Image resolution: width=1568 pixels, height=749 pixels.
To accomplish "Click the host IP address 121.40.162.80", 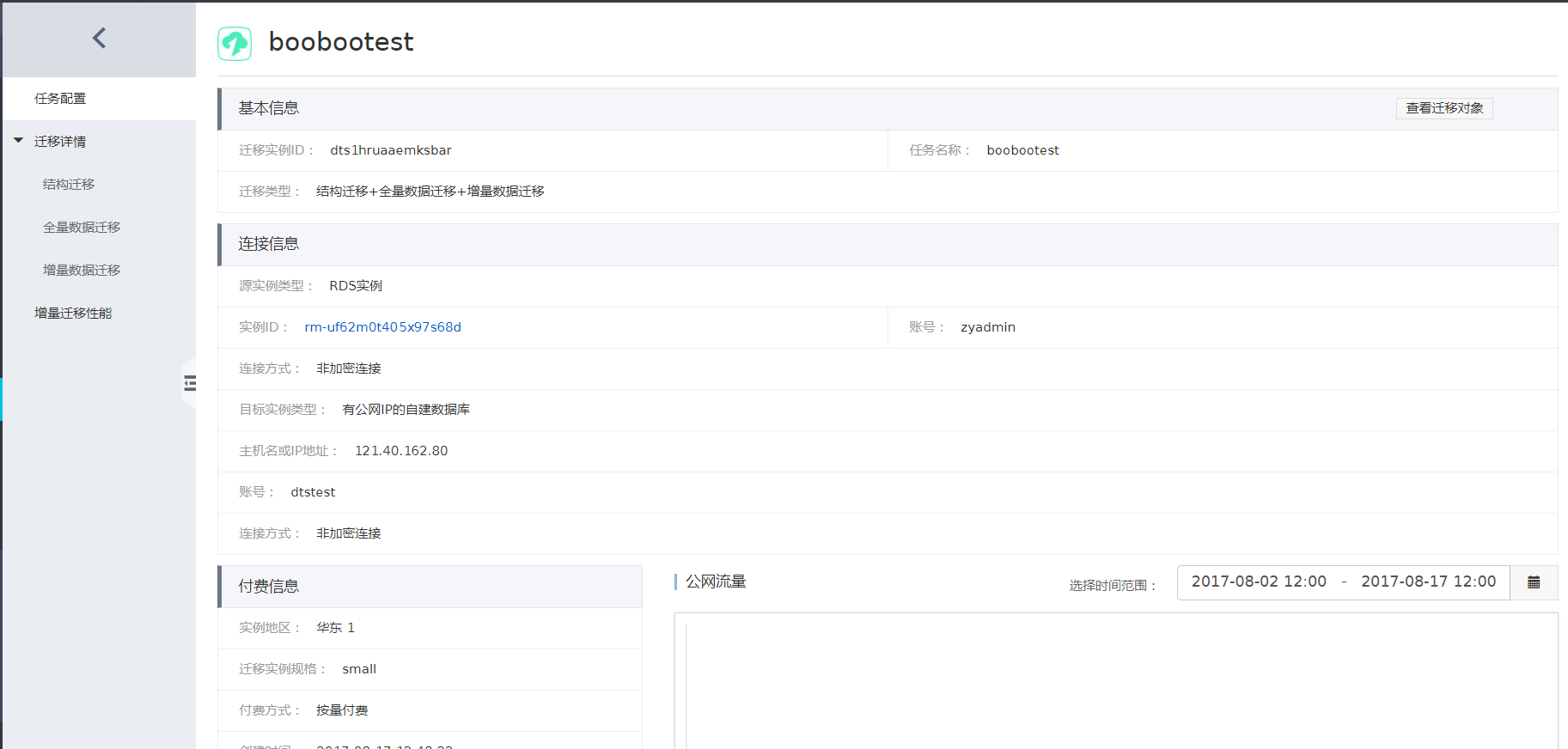I will 401,451.
